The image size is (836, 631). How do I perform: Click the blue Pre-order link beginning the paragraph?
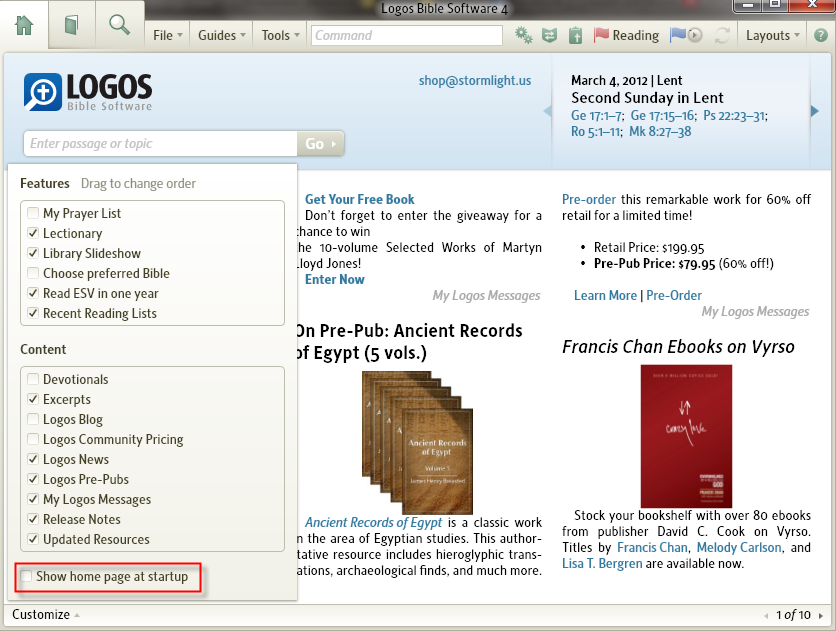(589, 199)
